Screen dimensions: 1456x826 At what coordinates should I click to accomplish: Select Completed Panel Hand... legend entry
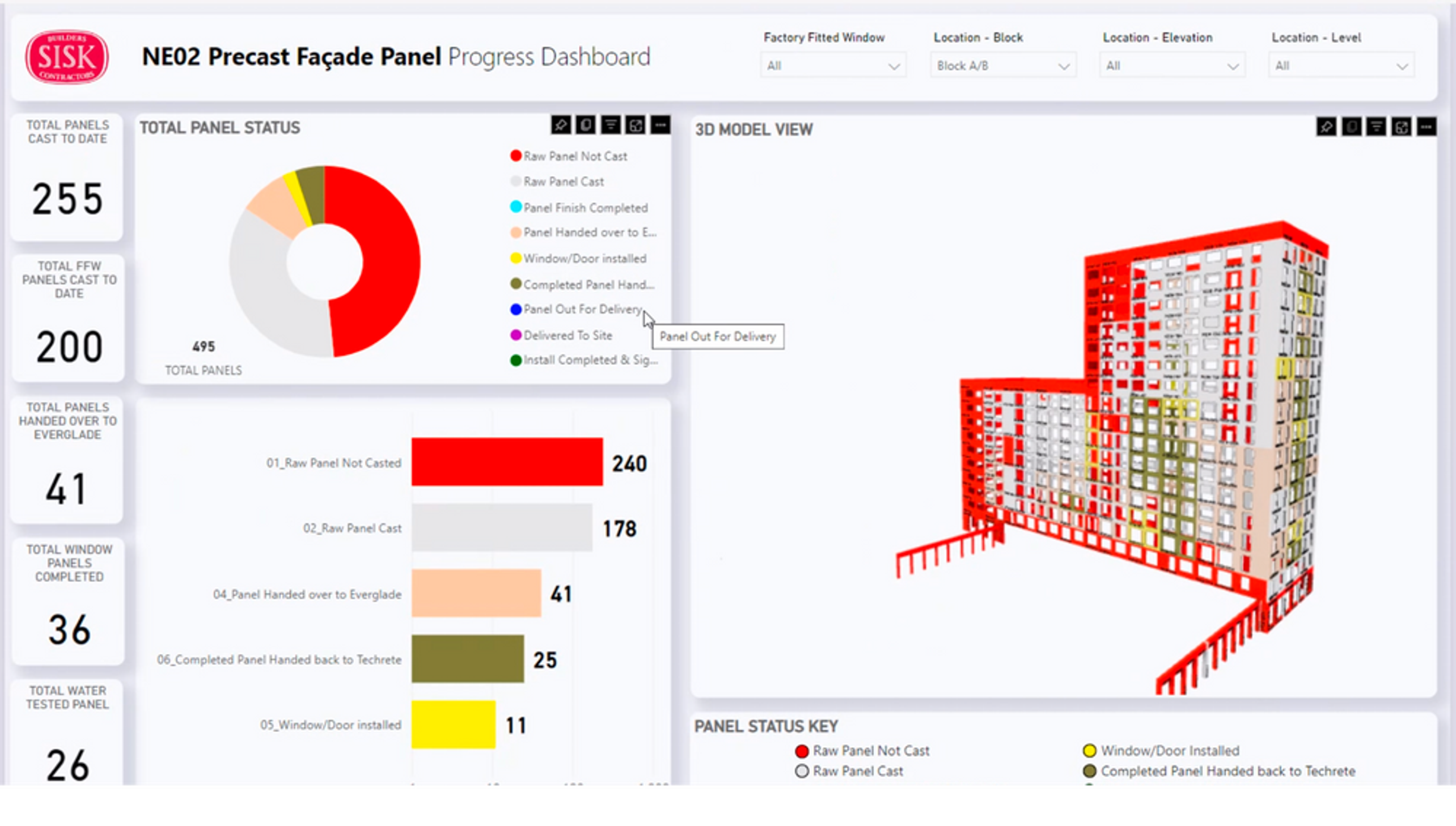(582, 284)
